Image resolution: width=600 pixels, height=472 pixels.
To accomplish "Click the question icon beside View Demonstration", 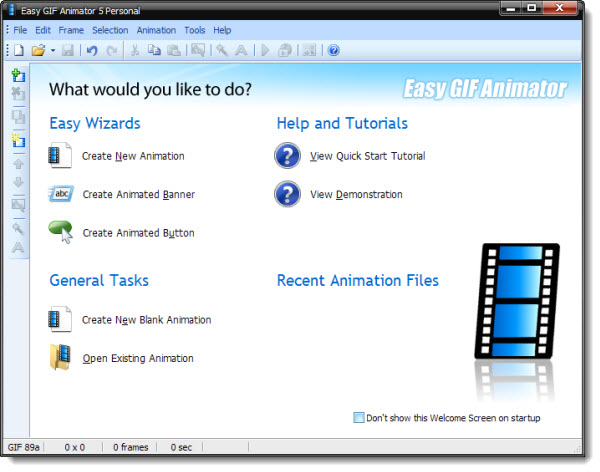I will pyautogui.click(x=287, y=194).
